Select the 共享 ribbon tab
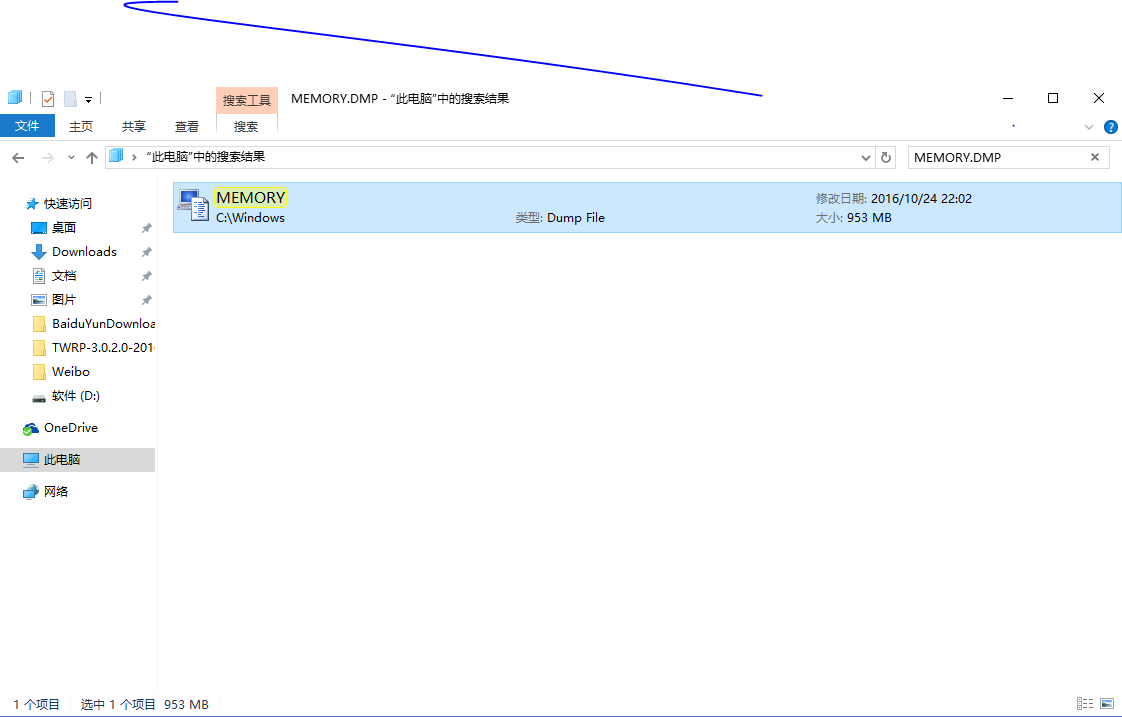Screen dimensions: 1122x717 tap(133, 126)
